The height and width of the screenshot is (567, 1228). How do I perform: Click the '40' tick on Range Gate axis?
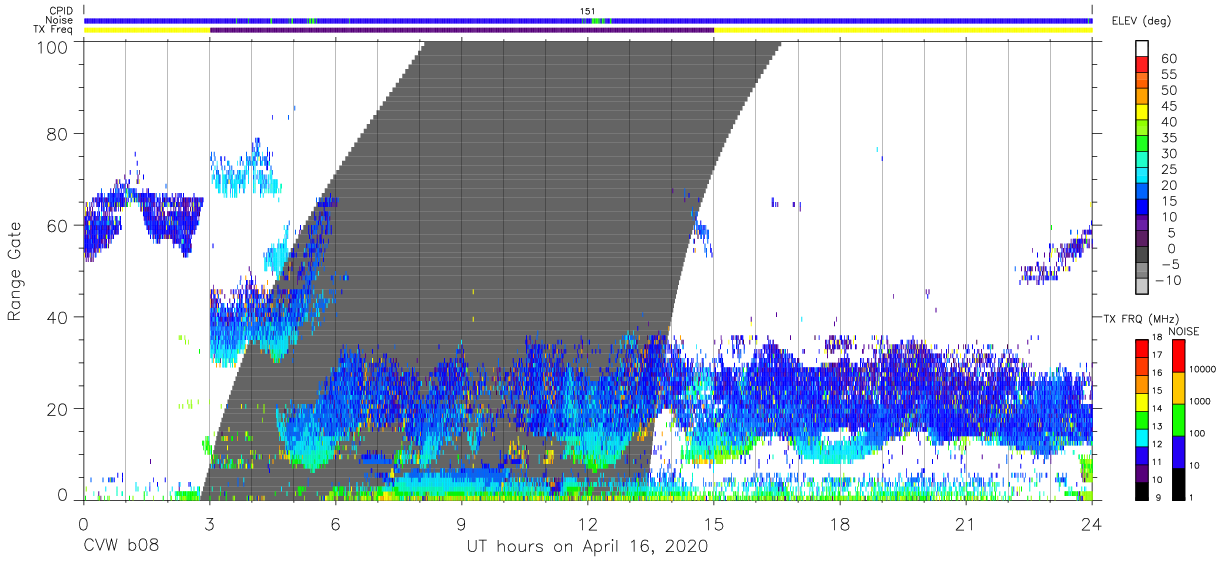coord(59,317)
